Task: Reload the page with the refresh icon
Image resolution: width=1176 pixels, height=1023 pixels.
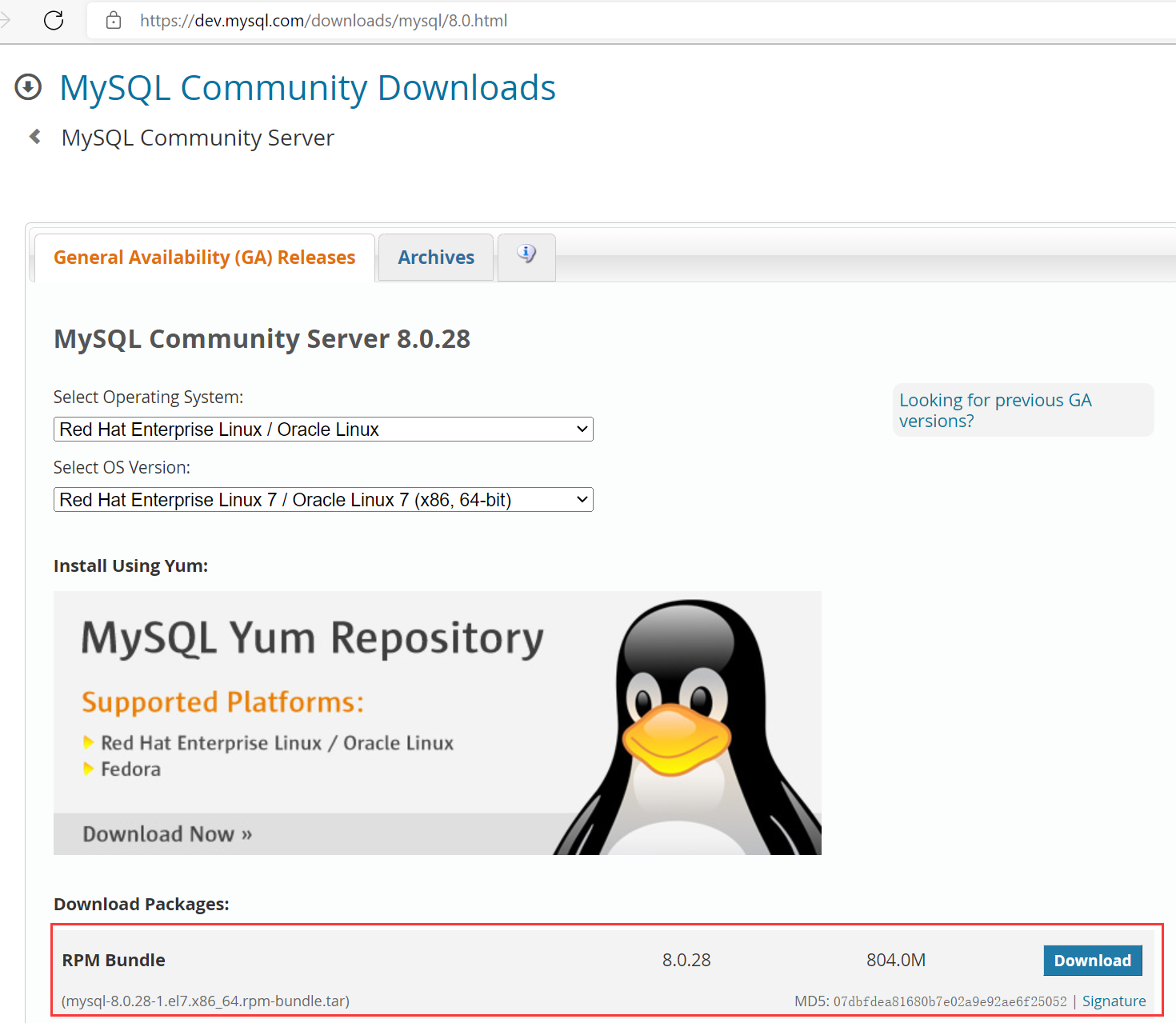Action: (x=54, y=20)
